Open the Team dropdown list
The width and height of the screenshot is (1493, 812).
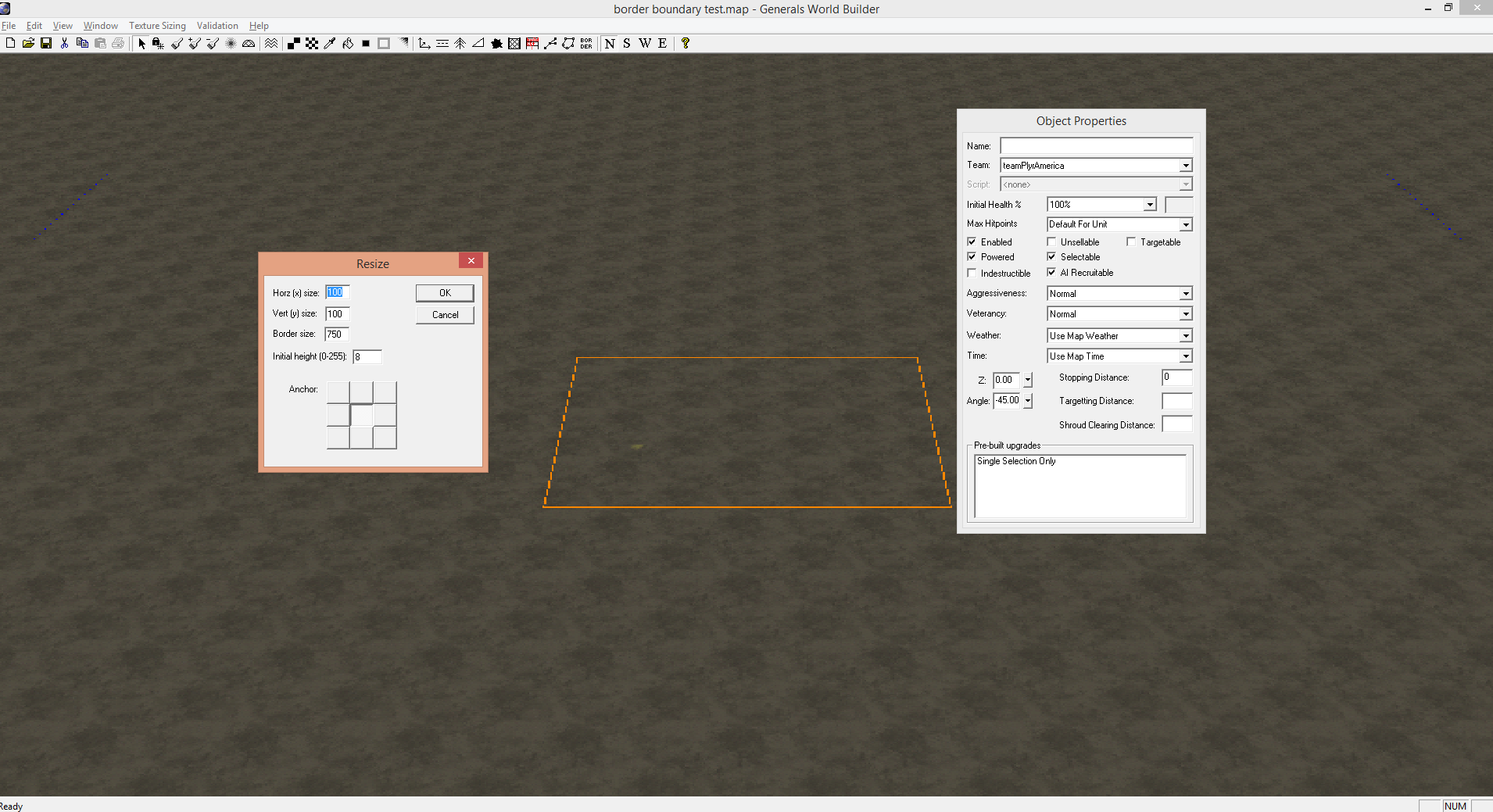1185,166
